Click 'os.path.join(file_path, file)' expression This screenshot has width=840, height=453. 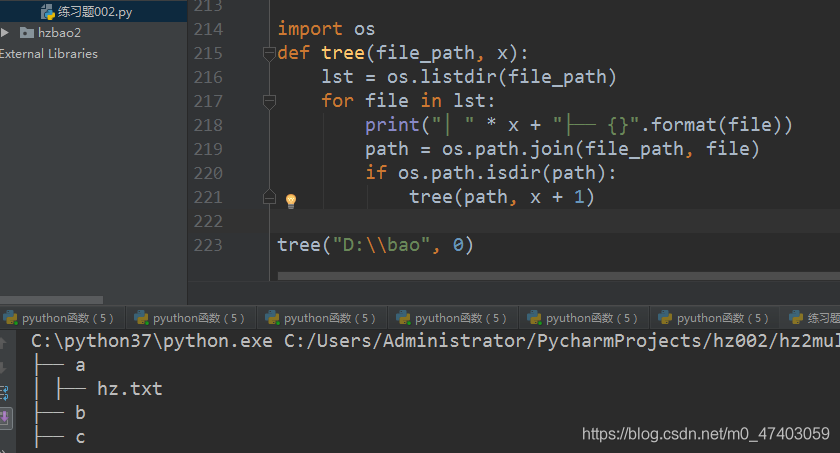click(601, 149)
